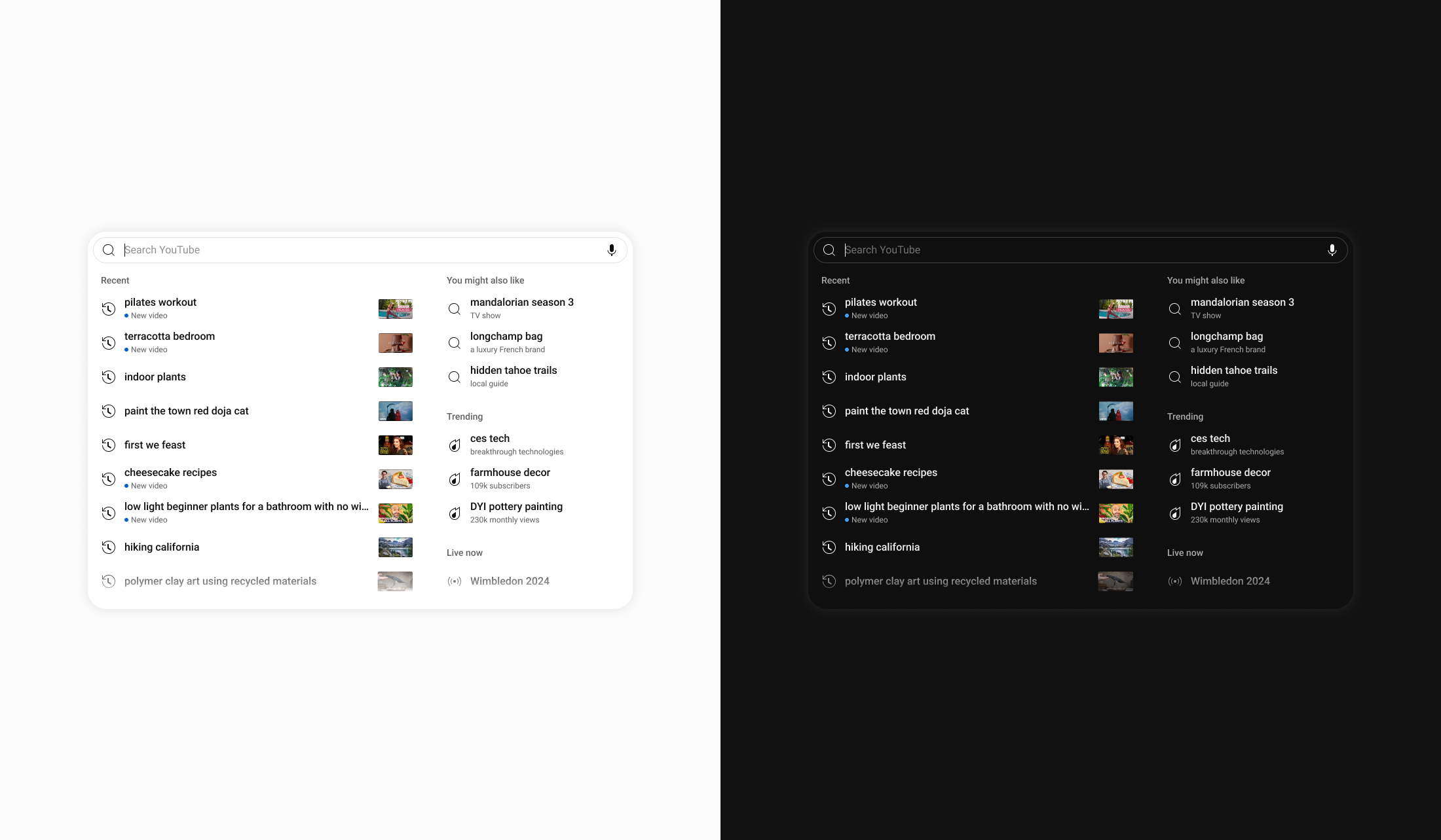Click trending flame icon beside light-theme 'ces tech'
Screen dimensions: 1441x840
click(x=455, y=445)
